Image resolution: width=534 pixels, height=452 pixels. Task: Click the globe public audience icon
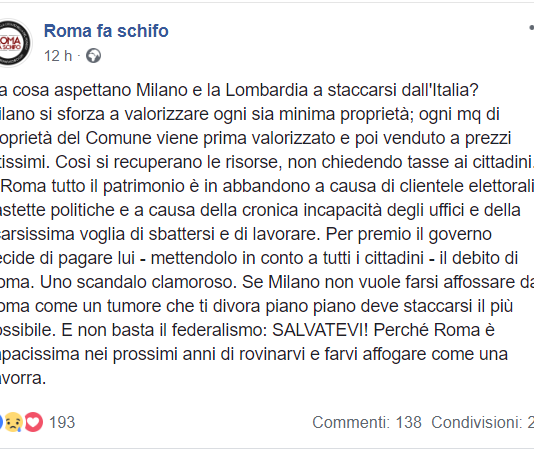pos(93,56)
